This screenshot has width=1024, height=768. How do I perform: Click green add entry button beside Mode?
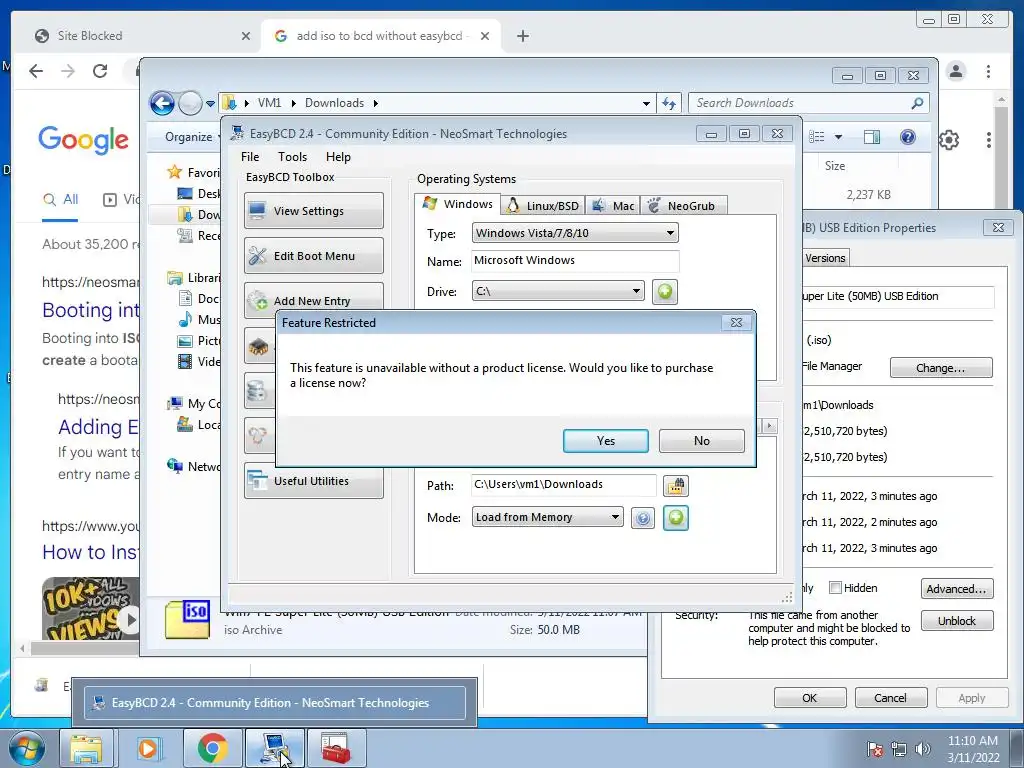coord(676,518)
